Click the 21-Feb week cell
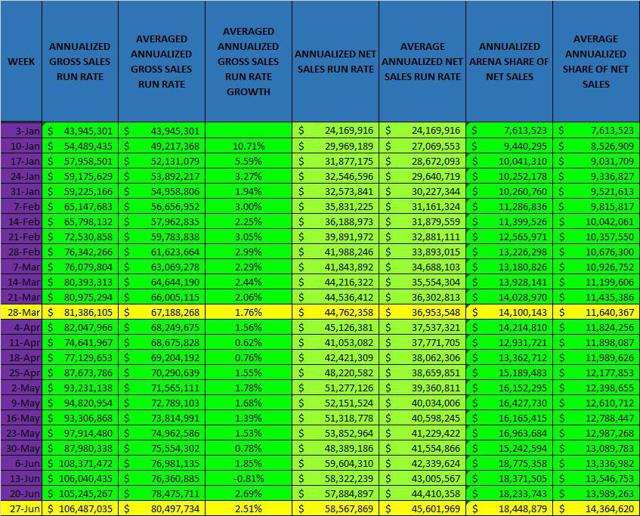 point(21,236)
